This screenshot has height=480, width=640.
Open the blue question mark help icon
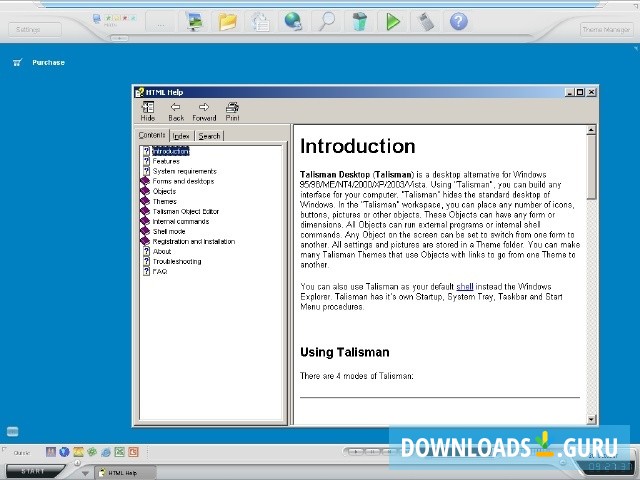tap(458, 21)
